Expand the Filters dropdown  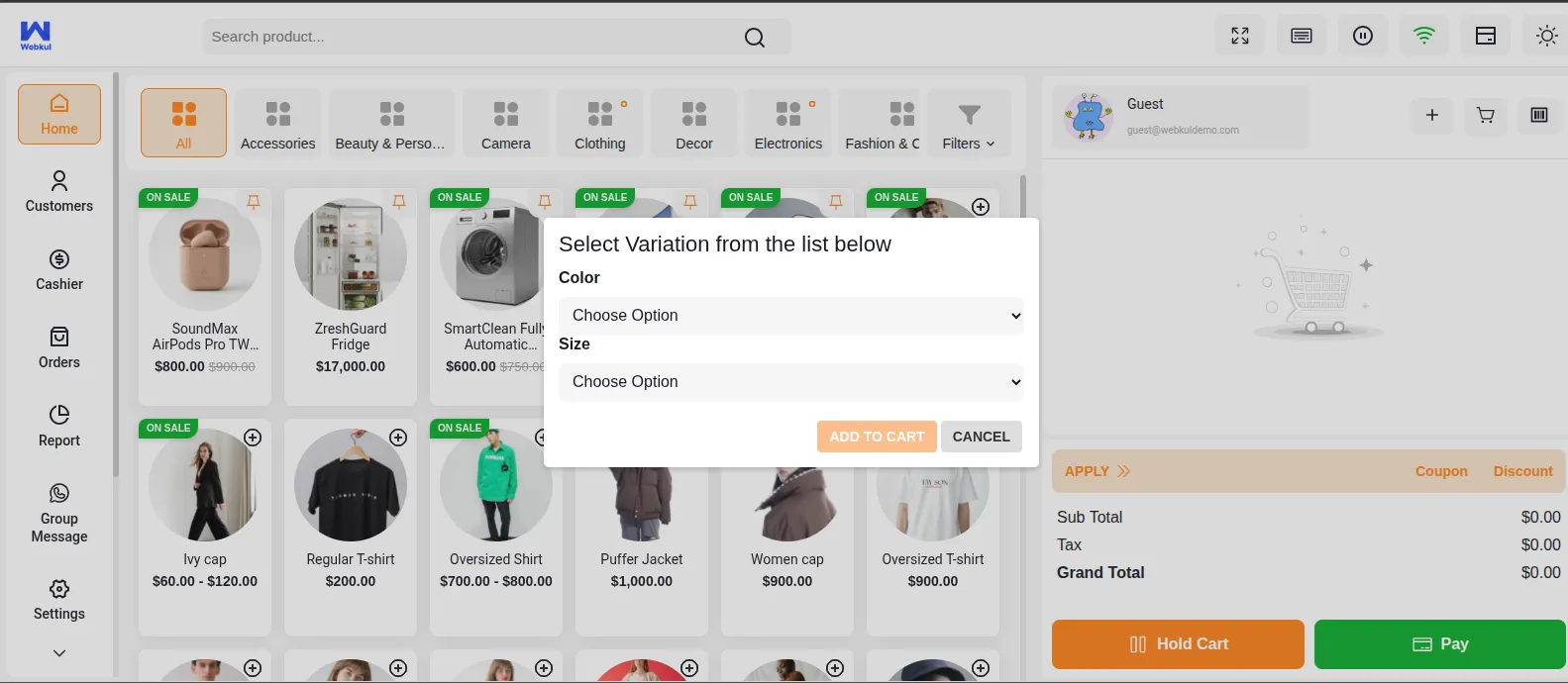970,123
